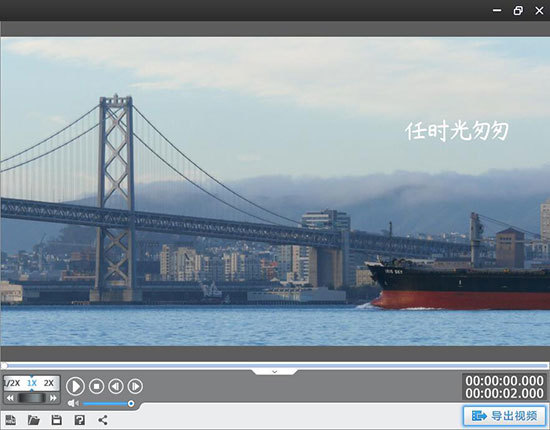Screen dimensions: 550x430
Task: Click the rewind double-arrow button
Action: tap(10, 398)
